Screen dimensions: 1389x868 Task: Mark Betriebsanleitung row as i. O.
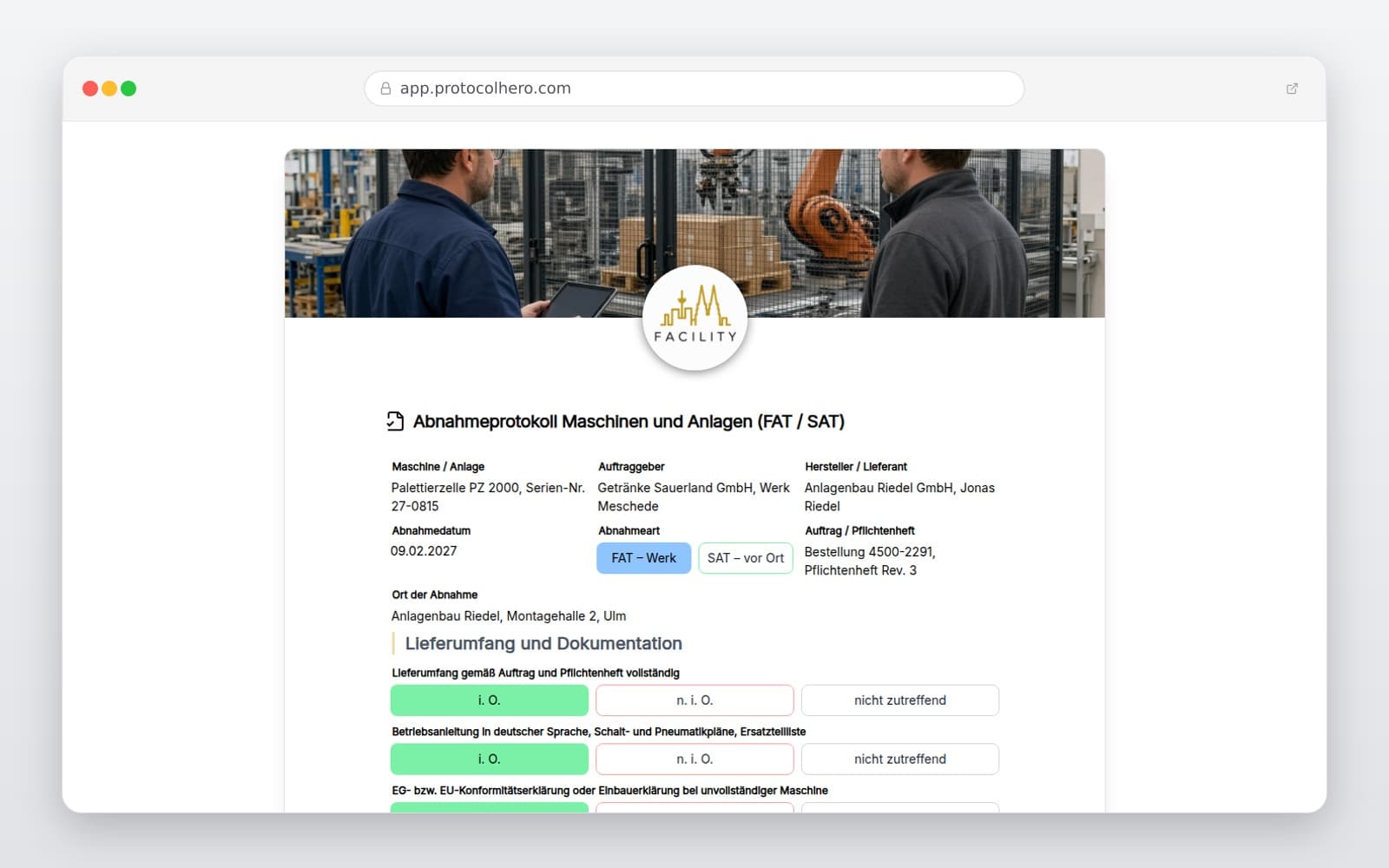(490, 759)
